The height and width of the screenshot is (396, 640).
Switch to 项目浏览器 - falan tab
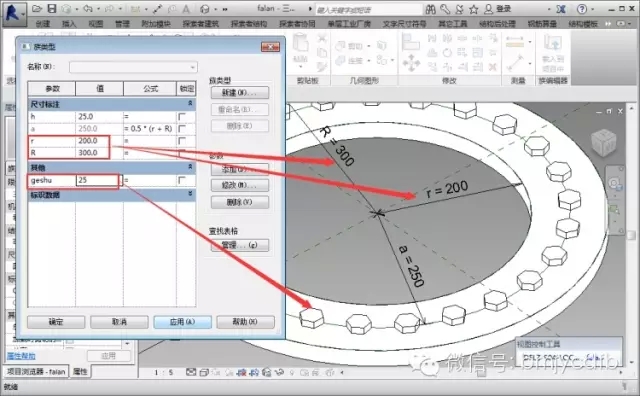click(x=36, y=372)
